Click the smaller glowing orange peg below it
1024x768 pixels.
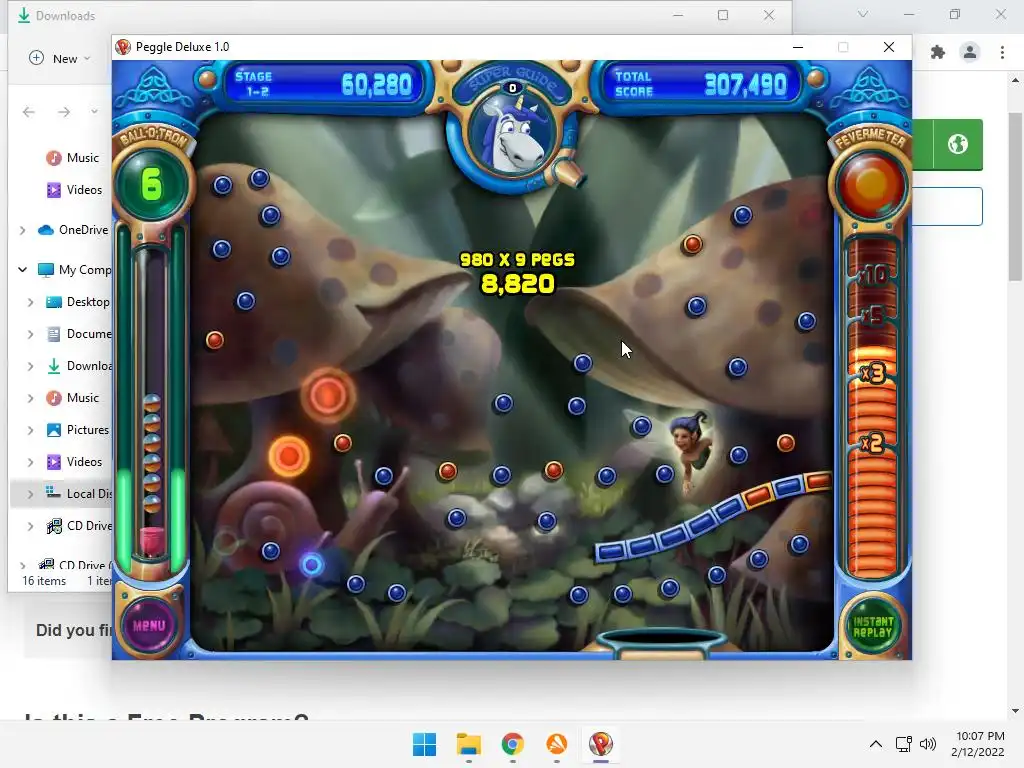[289, 456]
